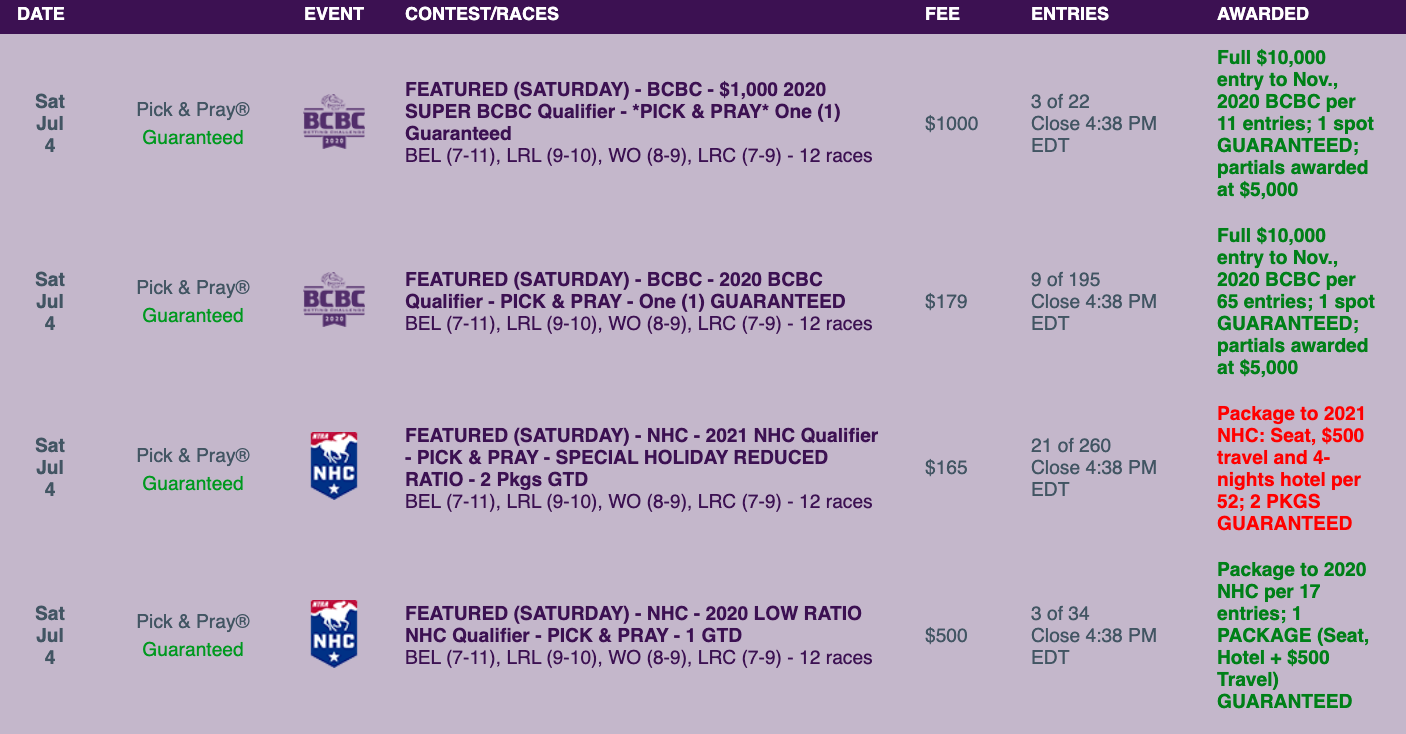Click the BCBC logo in the $179 contest row
1406x734 pixels.
tap(334, 300)
